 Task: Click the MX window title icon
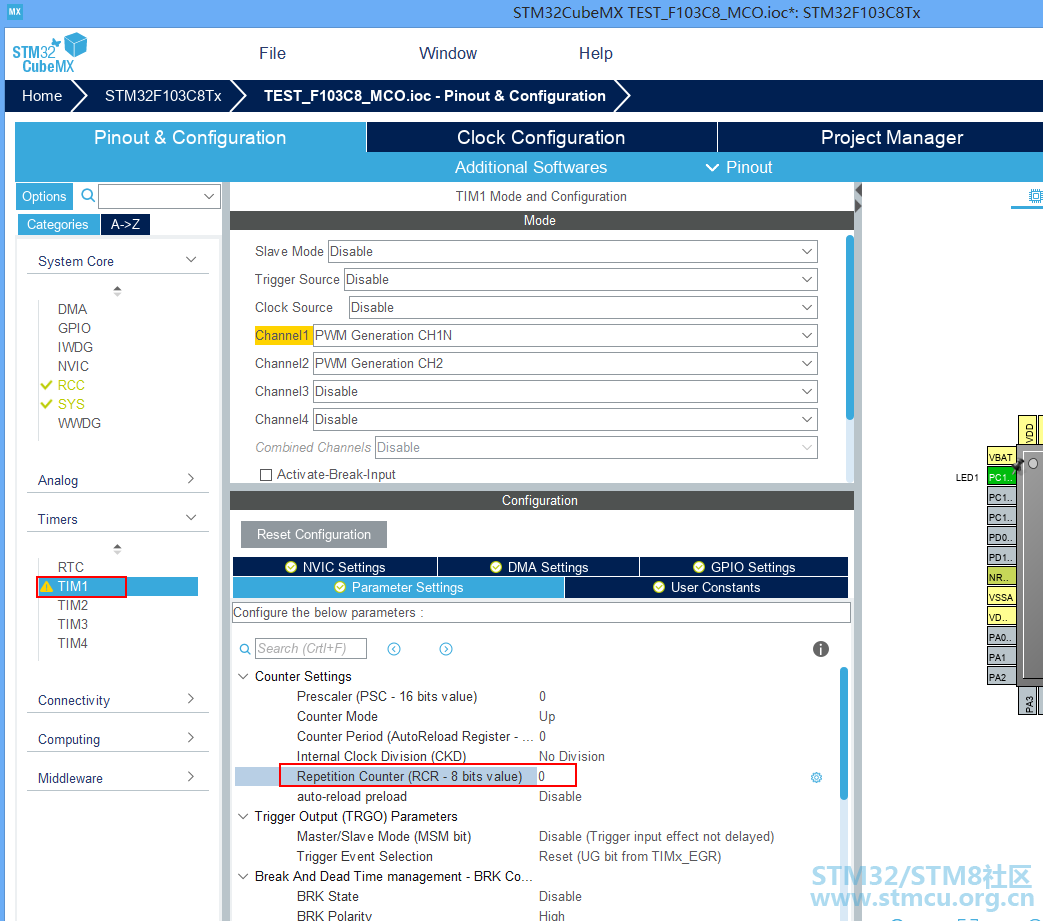[15, 11]
